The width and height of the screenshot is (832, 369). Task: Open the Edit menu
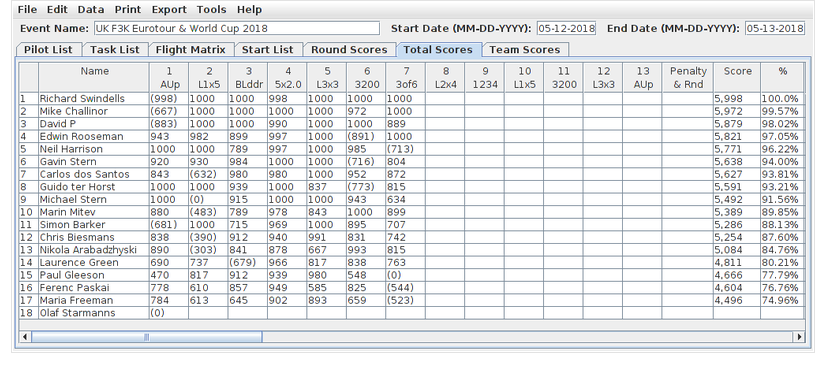click(57, 10)
